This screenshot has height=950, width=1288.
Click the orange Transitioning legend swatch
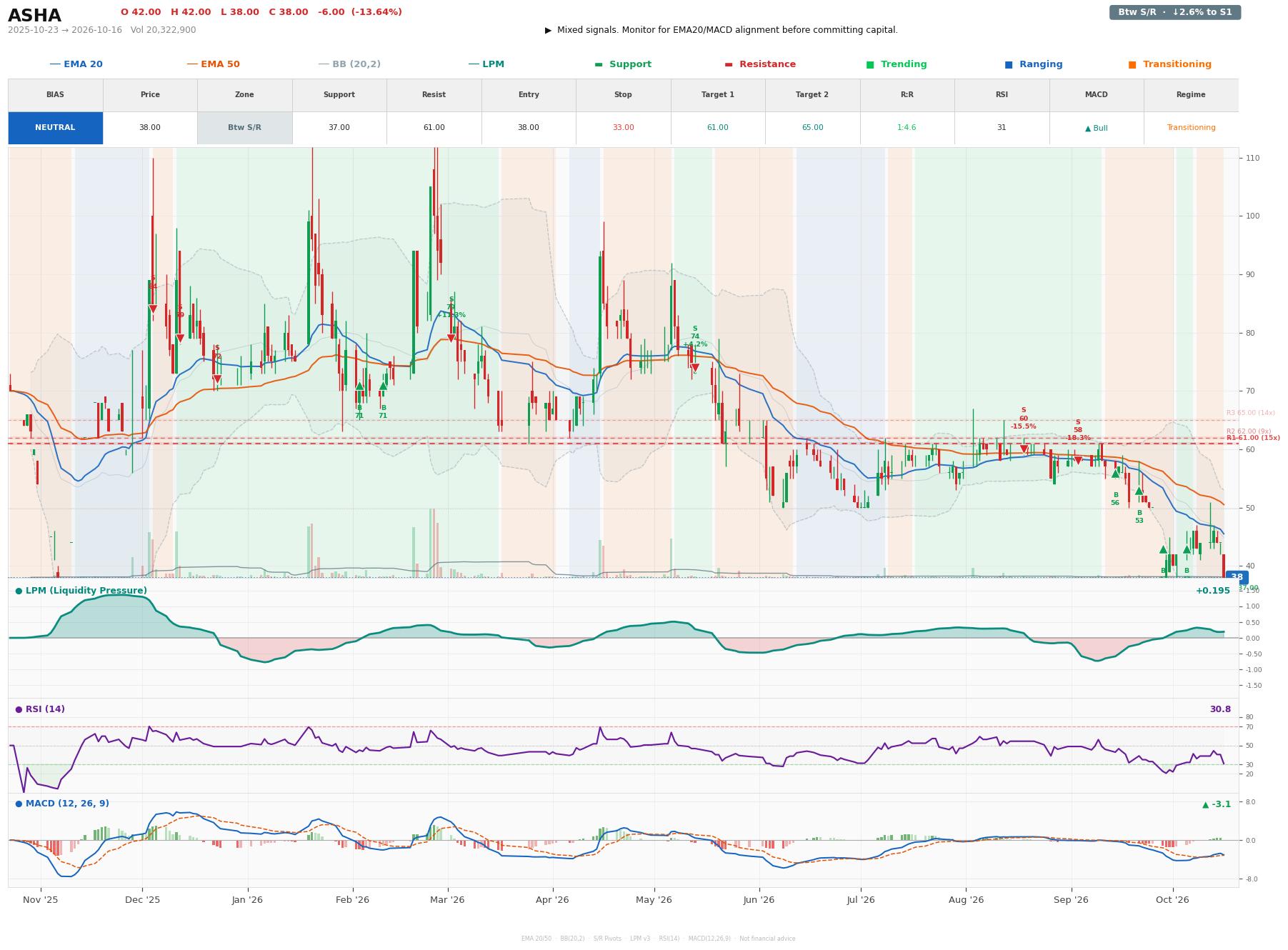[1132, 64]
